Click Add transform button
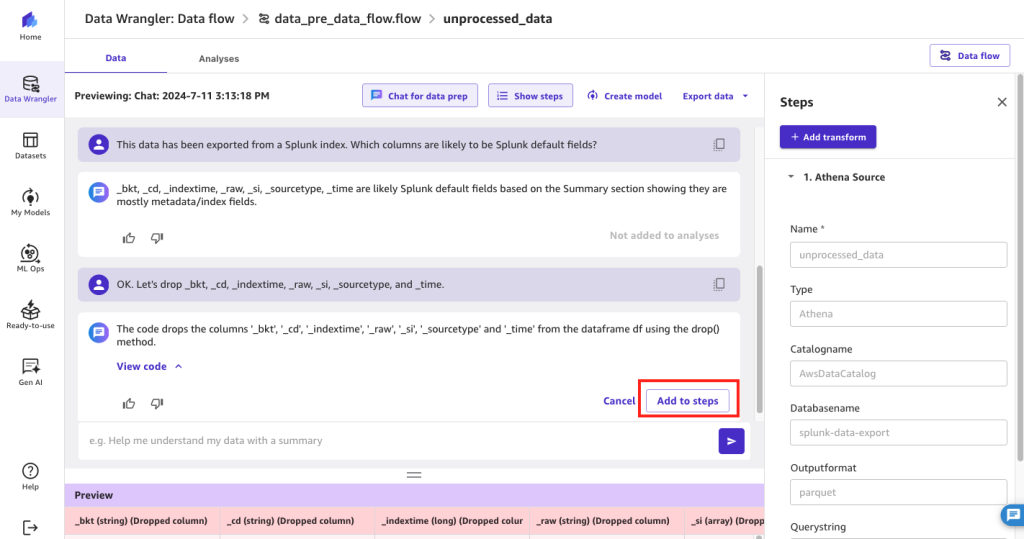Image resolution: width=1024 pixels, height=539 pixels. point(828,137)
